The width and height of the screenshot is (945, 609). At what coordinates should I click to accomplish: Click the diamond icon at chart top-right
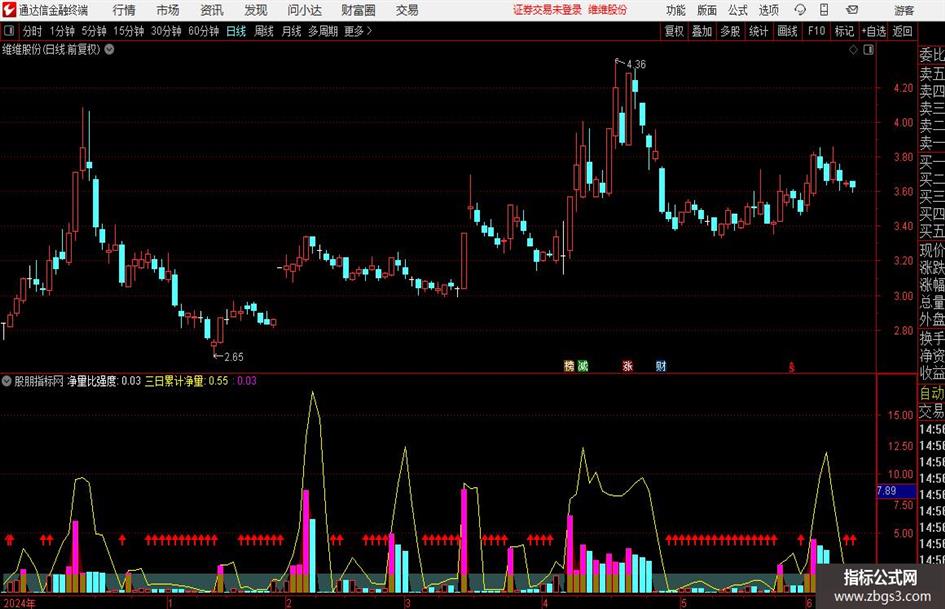(853, 50)
